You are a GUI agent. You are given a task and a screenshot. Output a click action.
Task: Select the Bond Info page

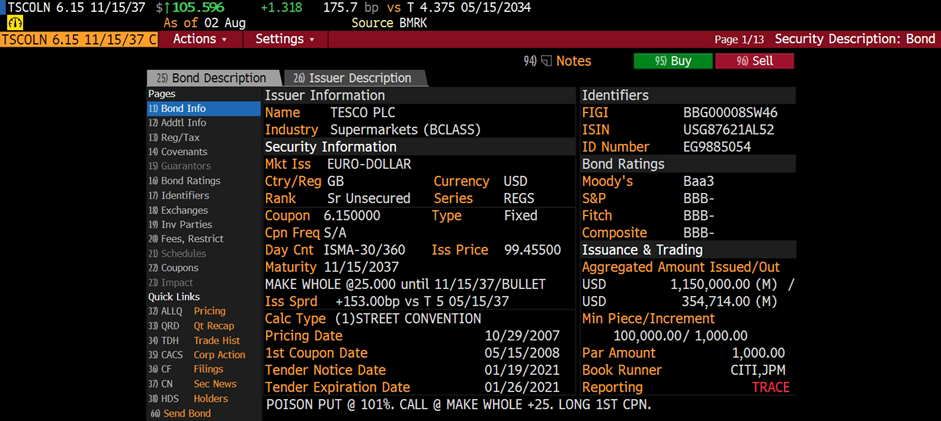pos(203,109)
